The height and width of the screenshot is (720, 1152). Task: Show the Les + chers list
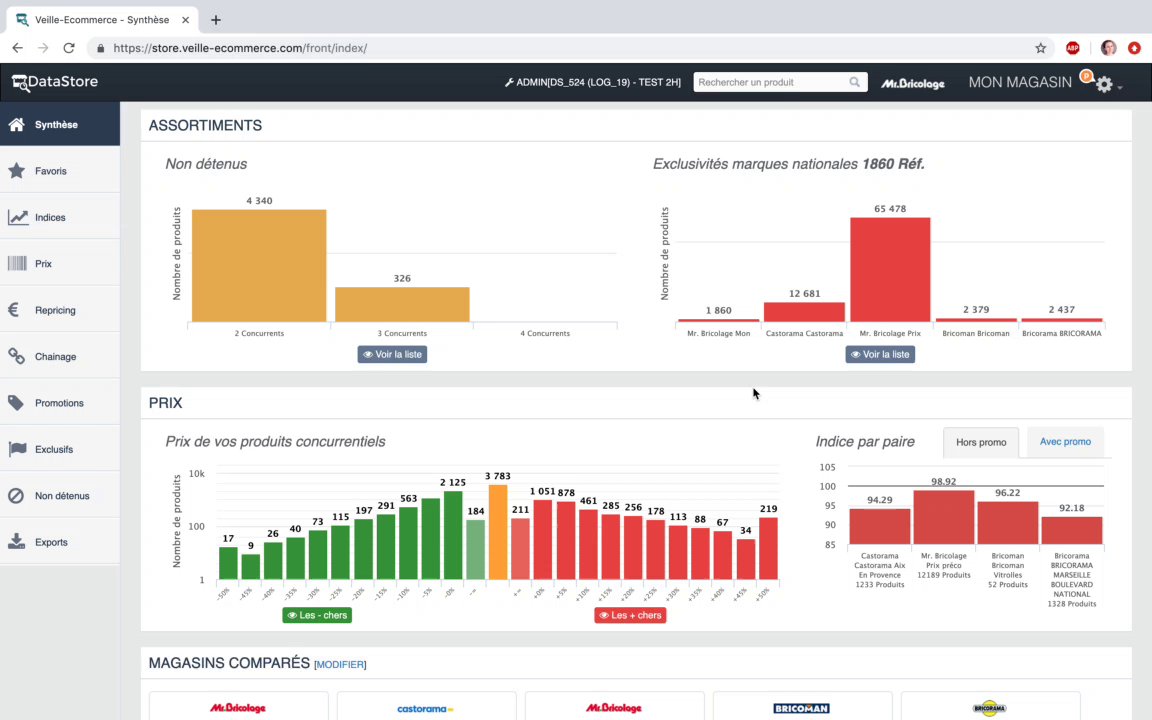point(630,615)
